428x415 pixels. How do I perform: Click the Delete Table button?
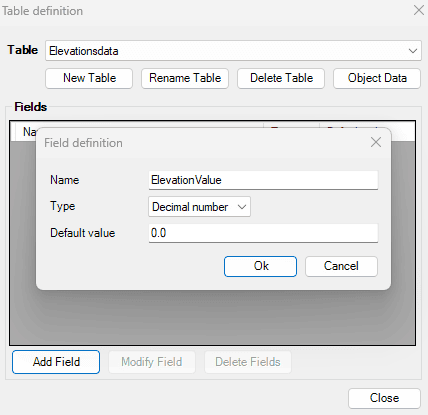point(281,78)
